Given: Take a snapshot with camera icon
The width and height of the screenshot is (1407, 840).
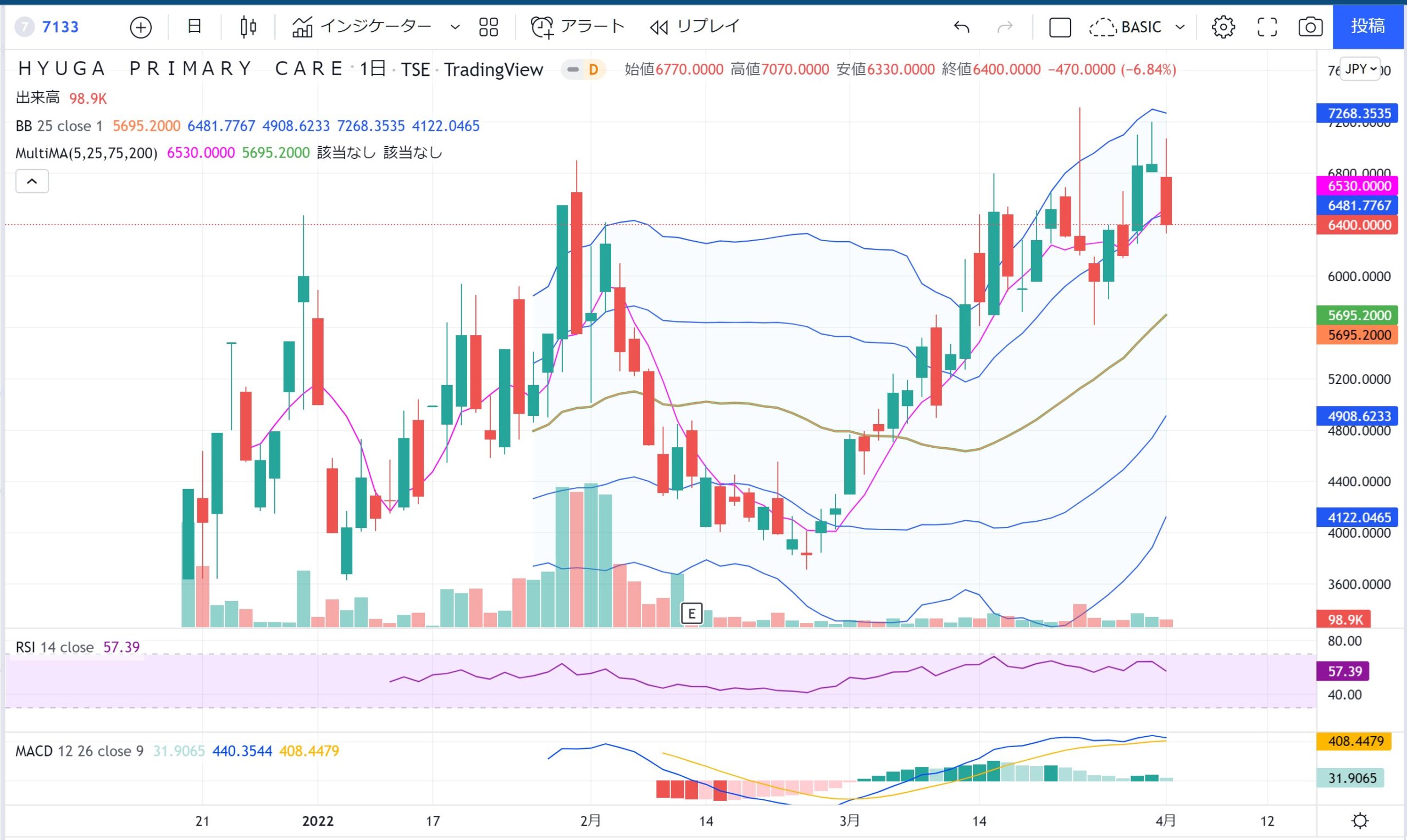Looking at the screenshot, I should coord(1310,27).
